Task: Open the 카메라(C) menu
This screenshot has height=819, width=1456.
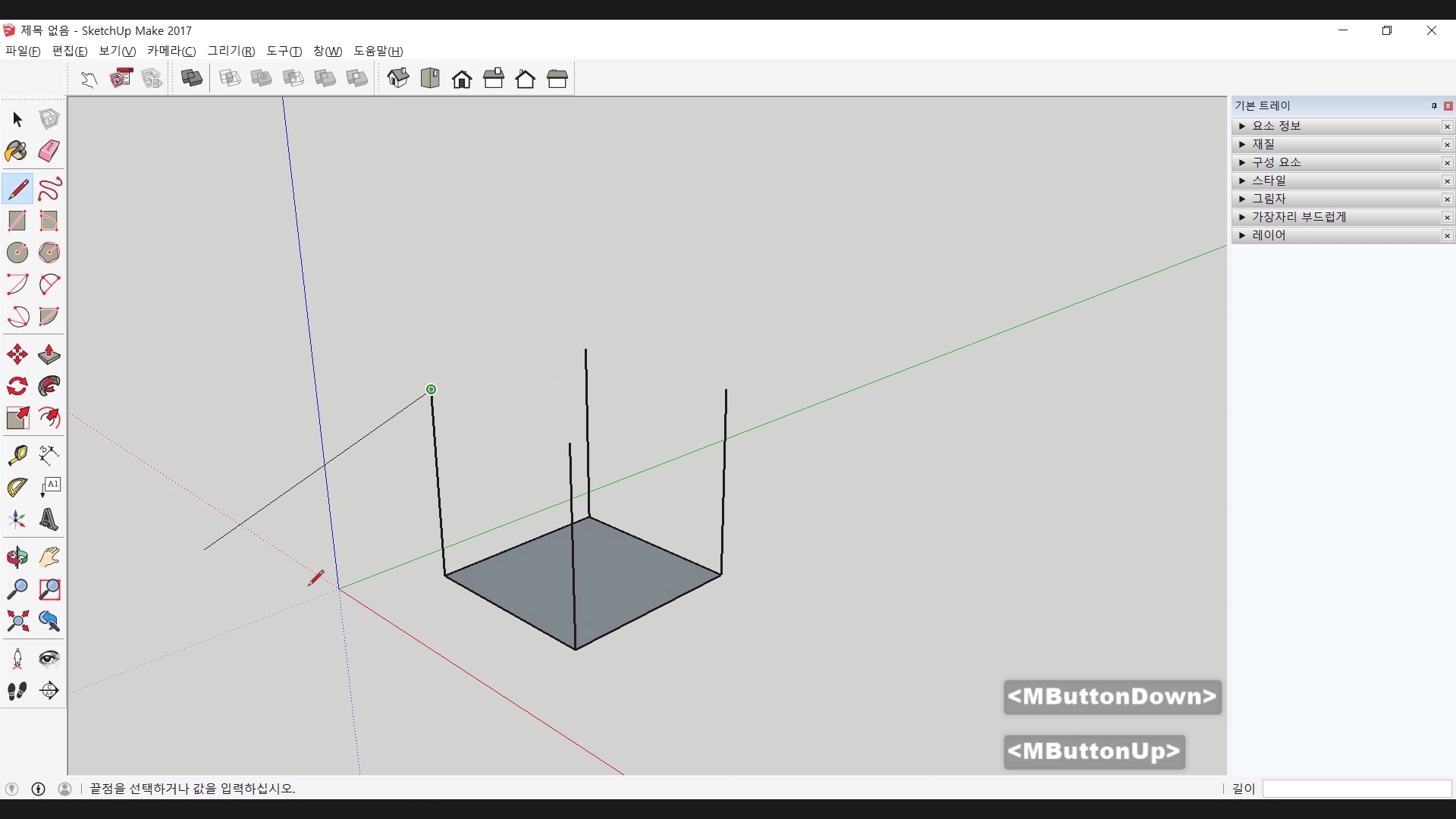Action: pyautogui.click(x=171, y=51)
